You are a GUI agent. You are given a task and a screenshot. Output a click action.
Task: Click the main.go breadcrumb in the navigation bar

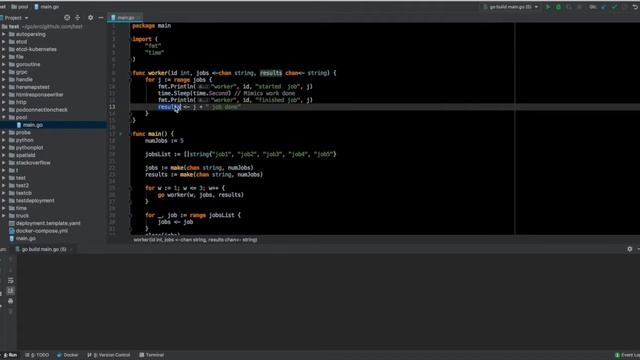(47, 7)
